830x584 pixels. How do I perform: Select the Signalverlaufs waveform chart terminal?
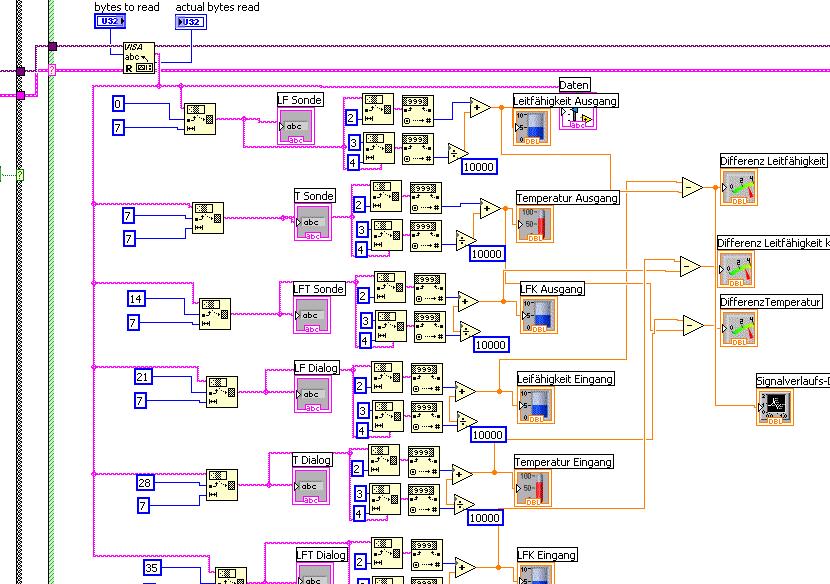775,408
